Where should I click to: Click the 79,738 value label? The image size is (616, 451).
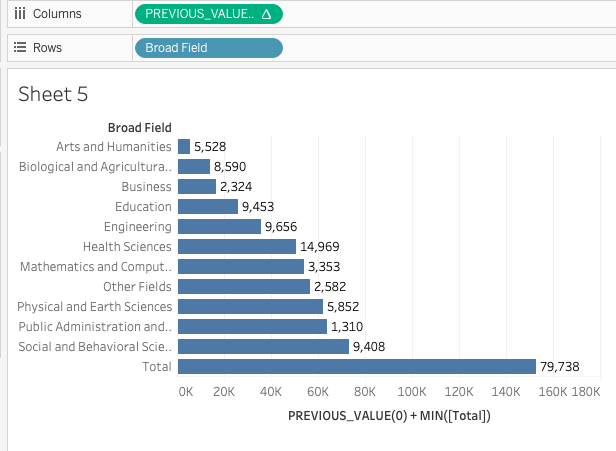pyautogui.click(x=559, y=367)
